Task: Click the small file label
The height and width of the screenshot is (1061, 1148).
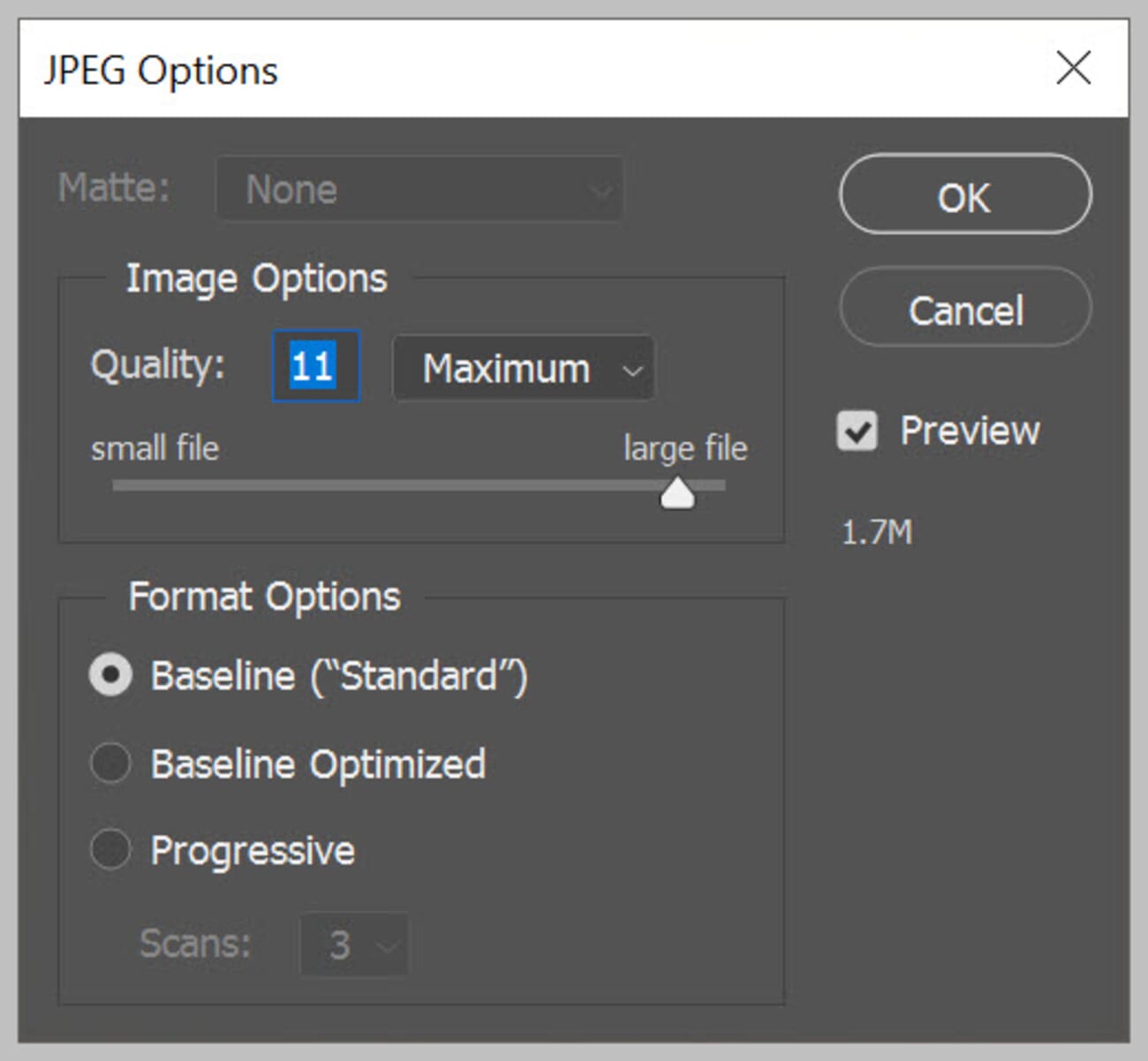Action: click(x=154, y=448)
